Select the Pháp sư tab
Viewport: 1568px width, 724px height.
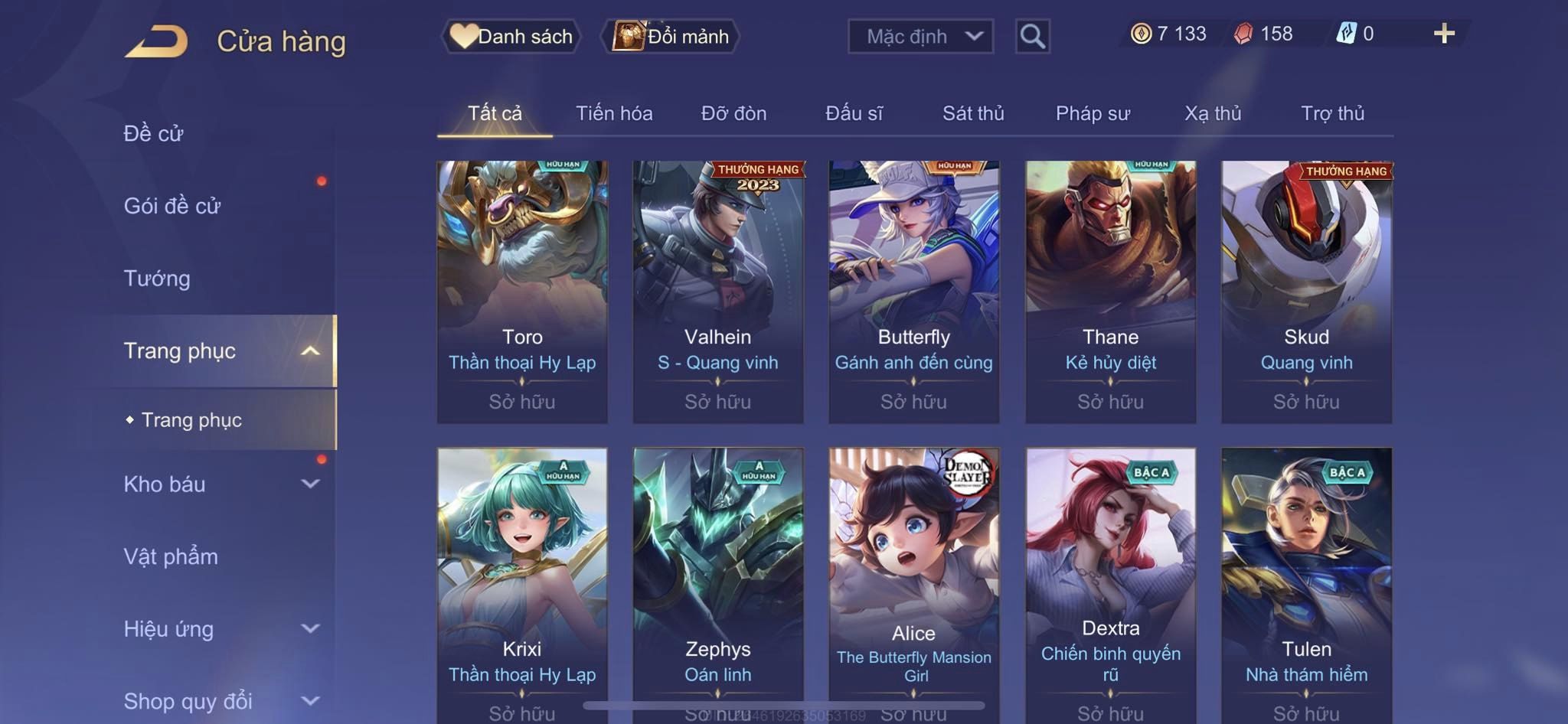click(x=1093, y=113)
